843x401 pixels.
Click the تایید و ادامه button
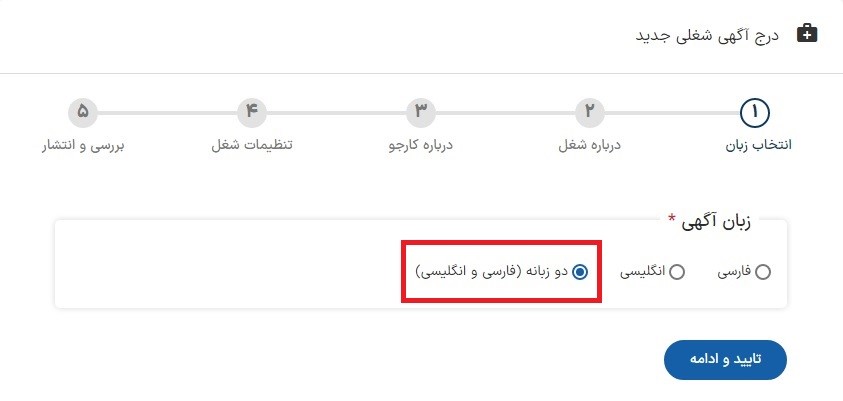point(725,360)
